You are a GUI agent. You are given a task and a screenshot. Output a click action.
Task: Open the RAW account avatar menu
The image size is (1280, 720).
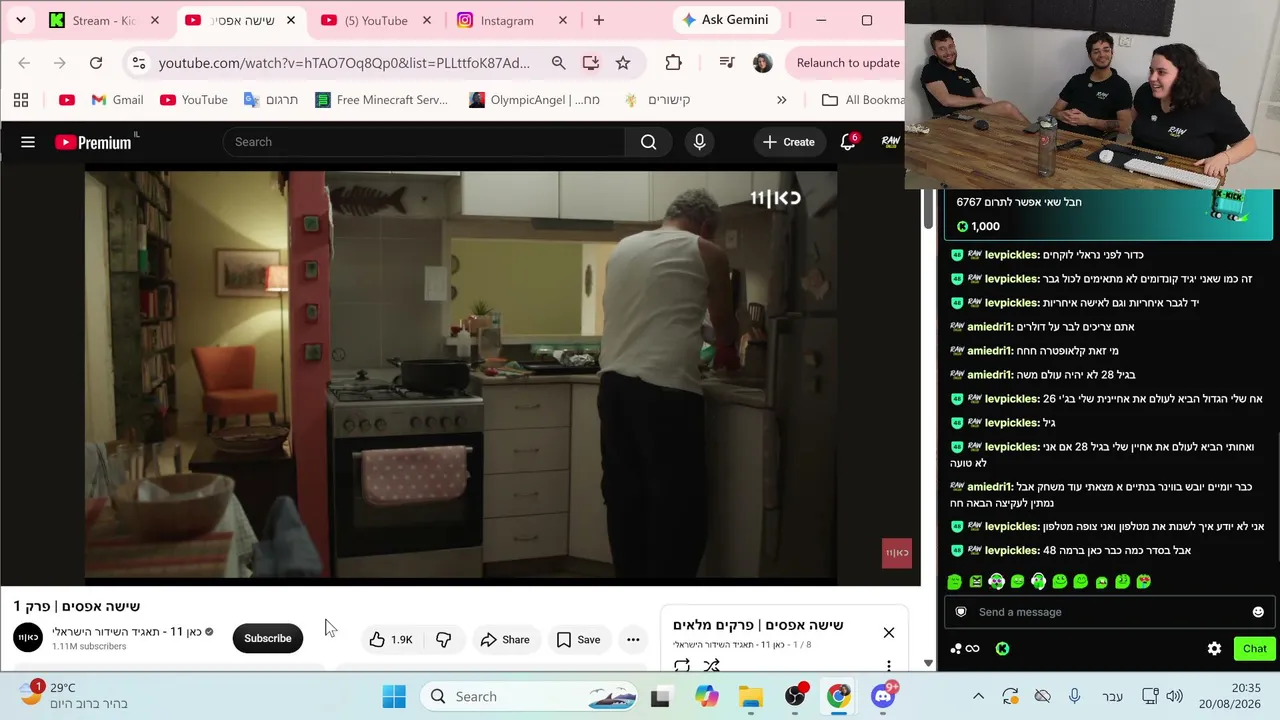coord(890,142)
